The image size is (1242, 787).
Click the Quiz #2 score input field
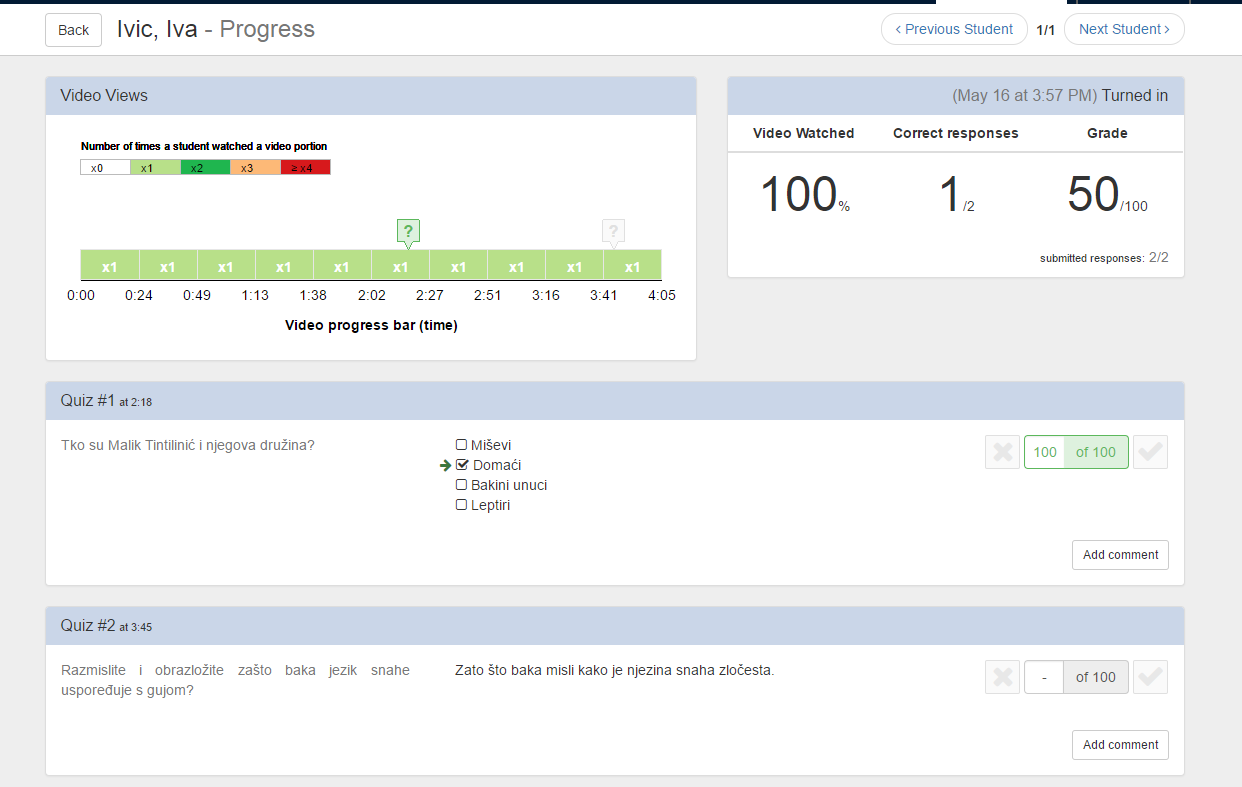tap(1044, 677)
